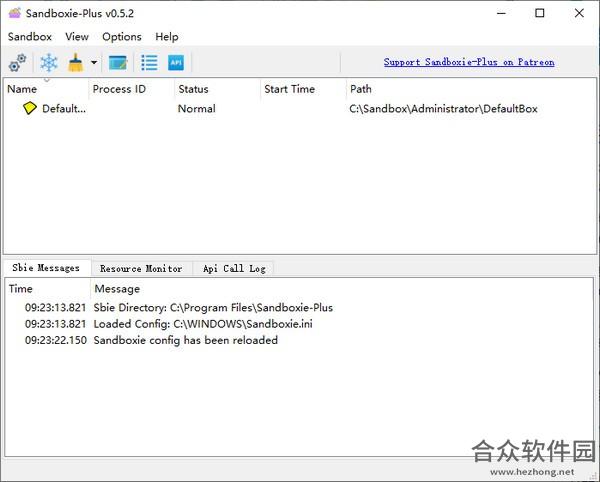
Task: Select the Loaded Config message row
Action: tap(203, 324)
